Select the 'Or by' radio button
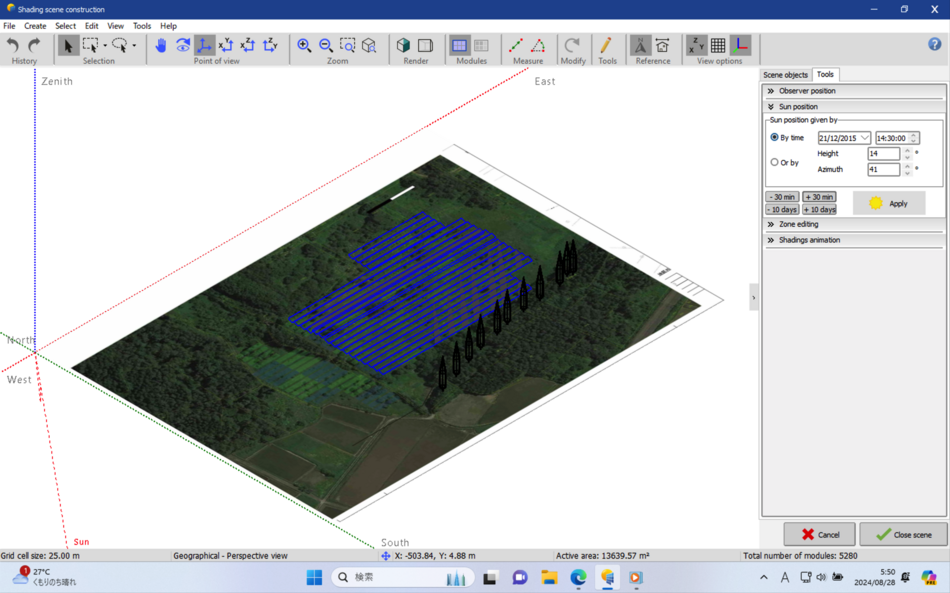 775,162
